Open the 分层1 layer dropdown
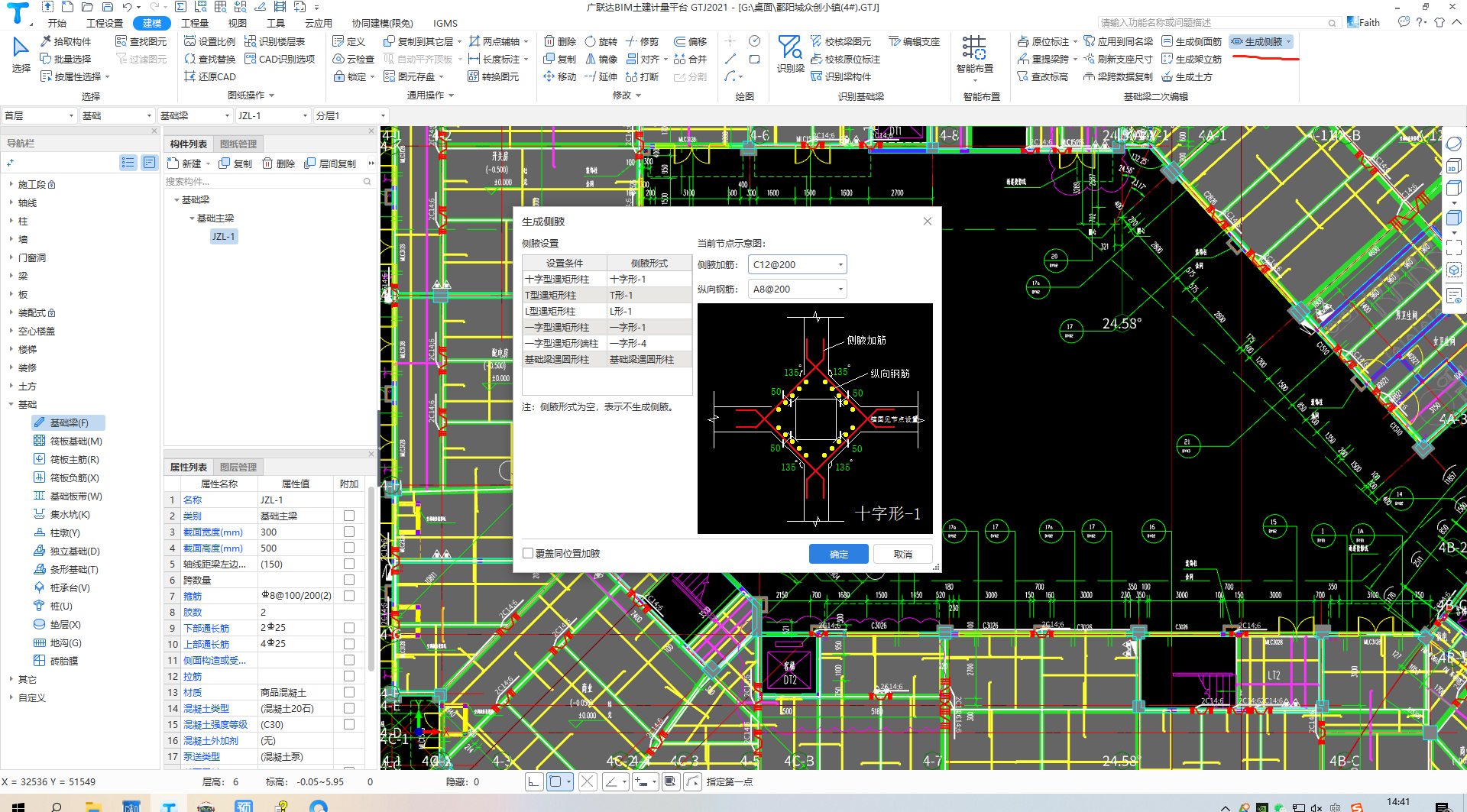The height and width of the screenshot is (812, 1467). click(351, 115)
